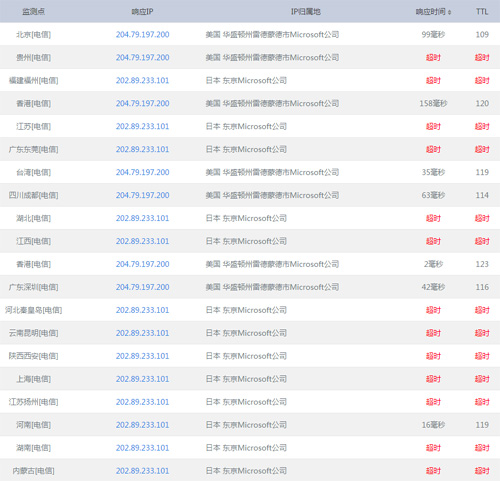Select the 广东东莞[电信] monitoring point cell
The image size is (500, 481).
tap(33, 149)
